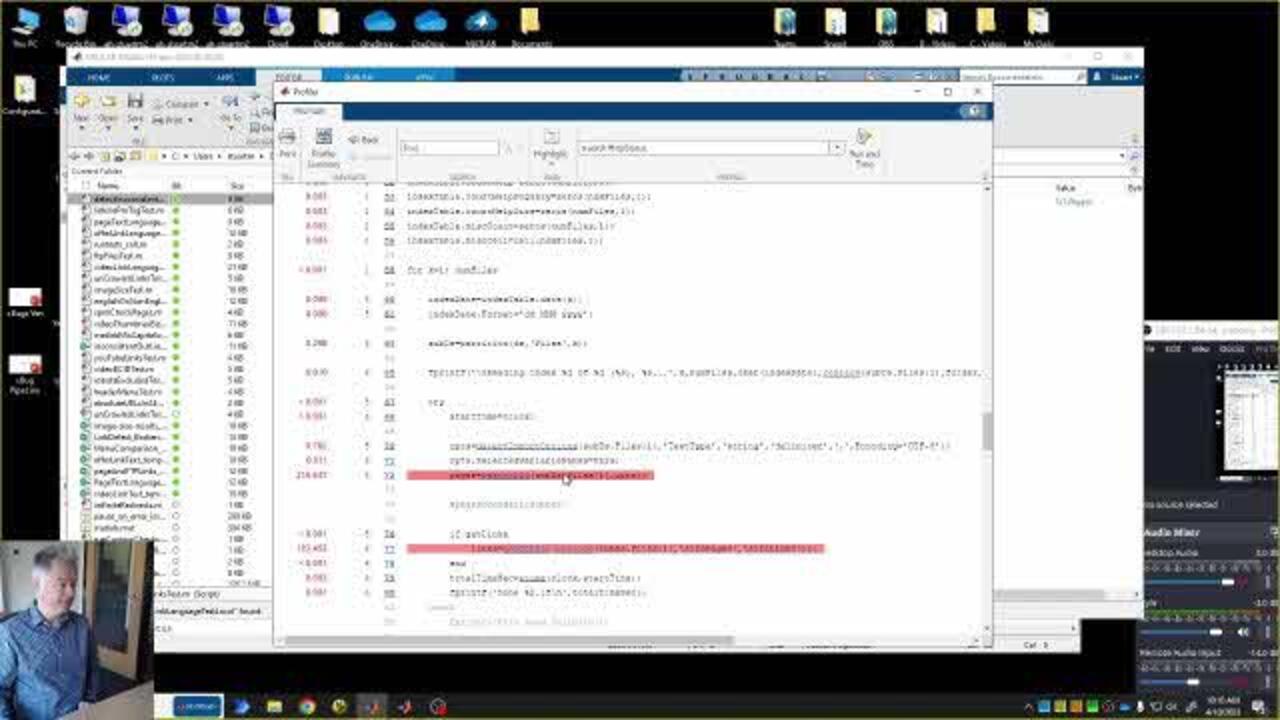This screenshot has width=1280, height=720.
Task: Click the Find text field in Profiler
Action: click(x=449, y=148)
